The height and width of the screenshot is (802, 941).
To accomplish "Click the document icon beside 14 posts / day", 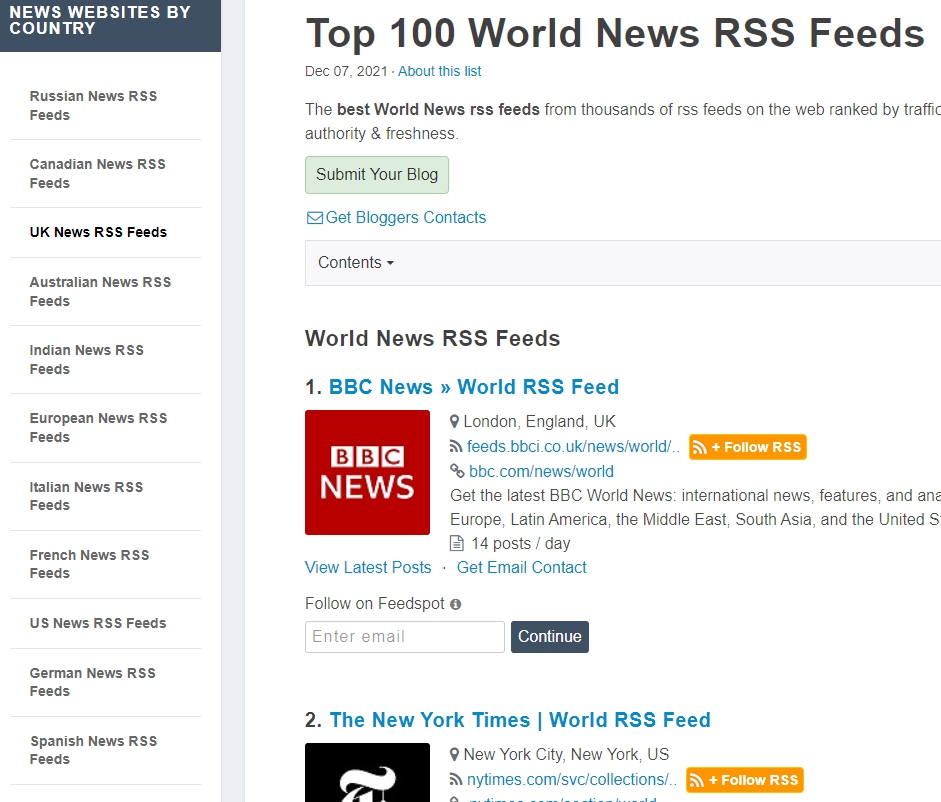I will pos(457,543).
